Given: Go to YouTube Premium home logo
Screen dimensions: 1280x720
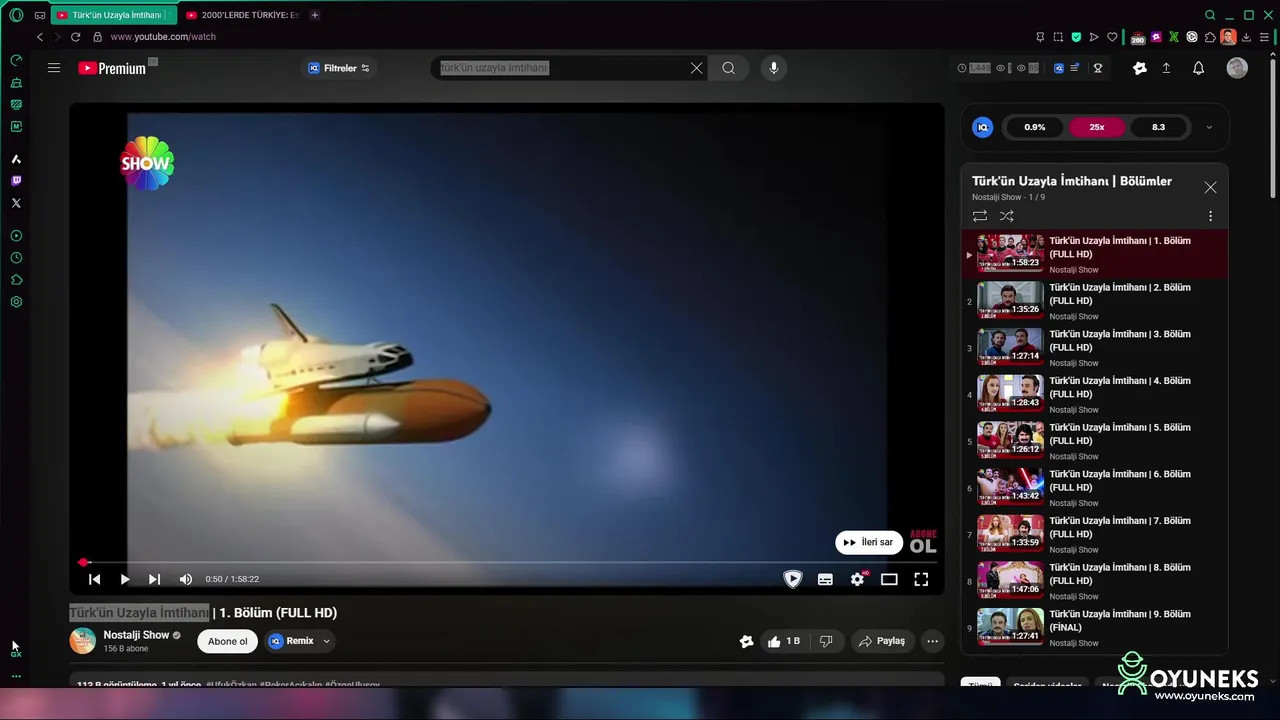Looking at the screenshot, I should (x=112, y=68).
